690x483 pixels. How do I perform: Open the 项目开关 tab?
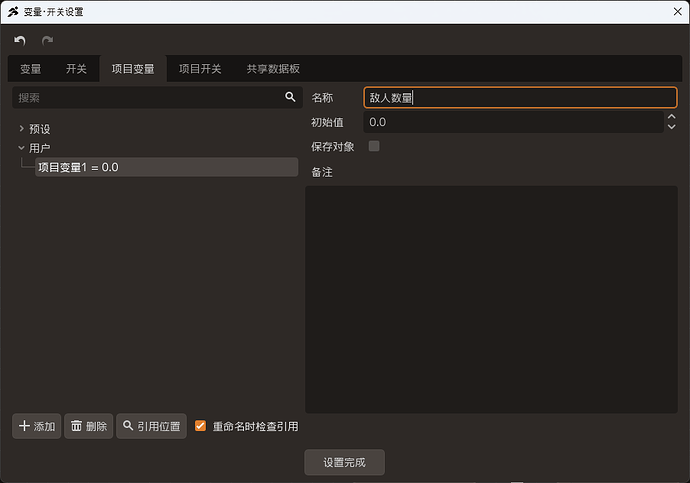click(200, 69)
